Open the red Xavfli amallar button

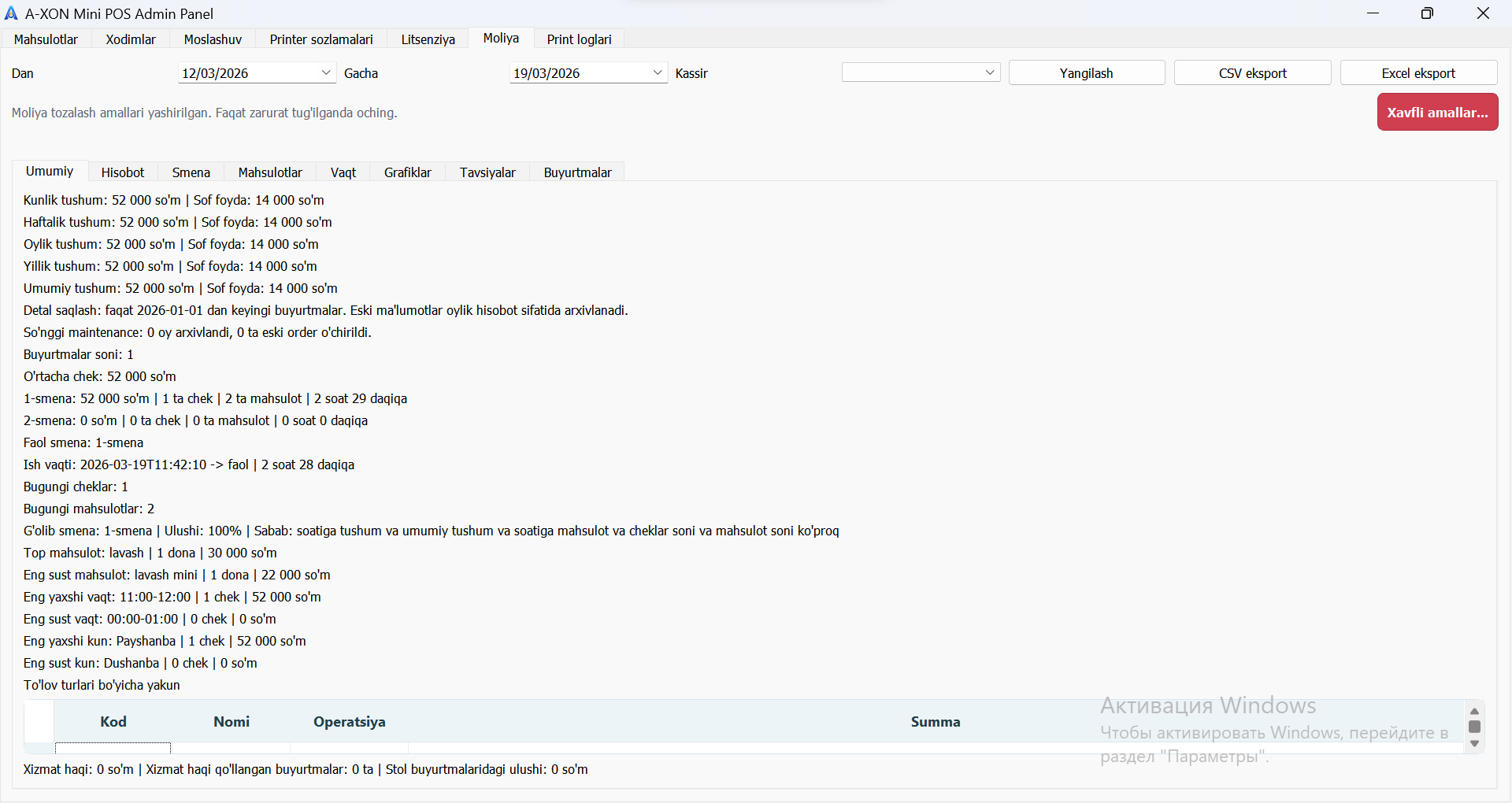1437,113
